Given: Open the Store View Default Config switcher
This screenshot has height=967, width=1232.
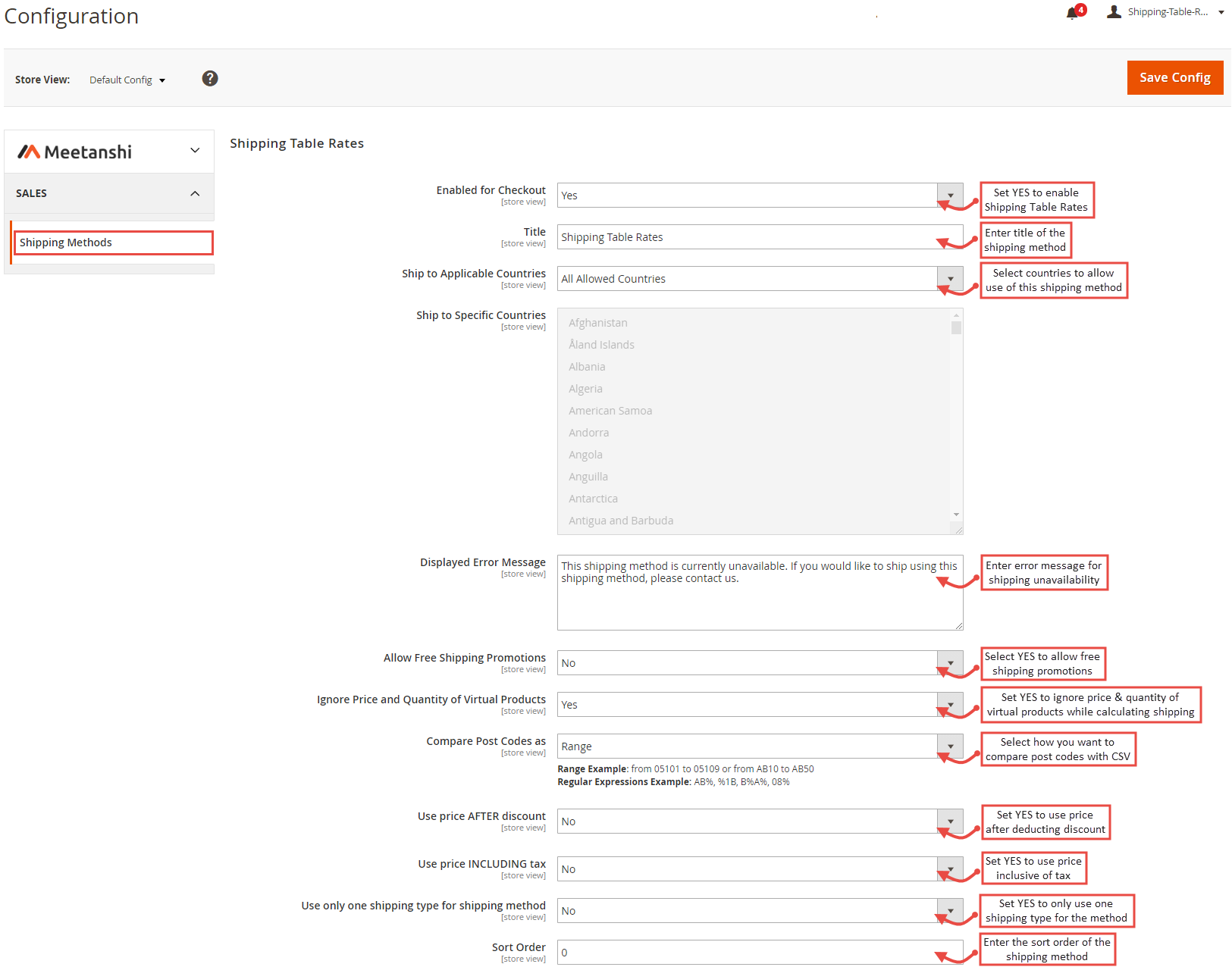Looking at the screenshot, I should 127,80.
